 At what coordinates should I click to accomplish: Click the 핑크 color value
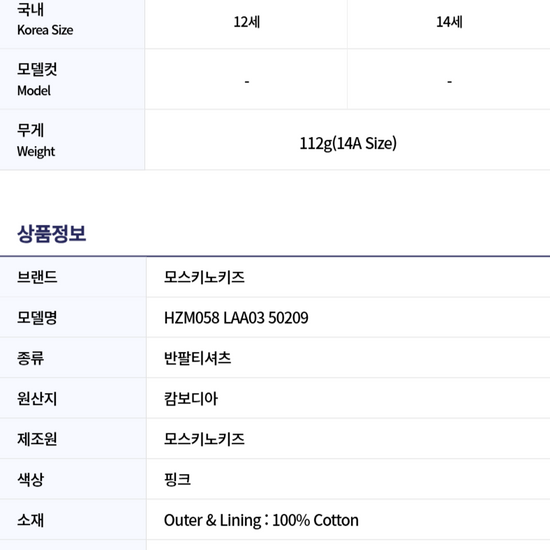point(177,479)
